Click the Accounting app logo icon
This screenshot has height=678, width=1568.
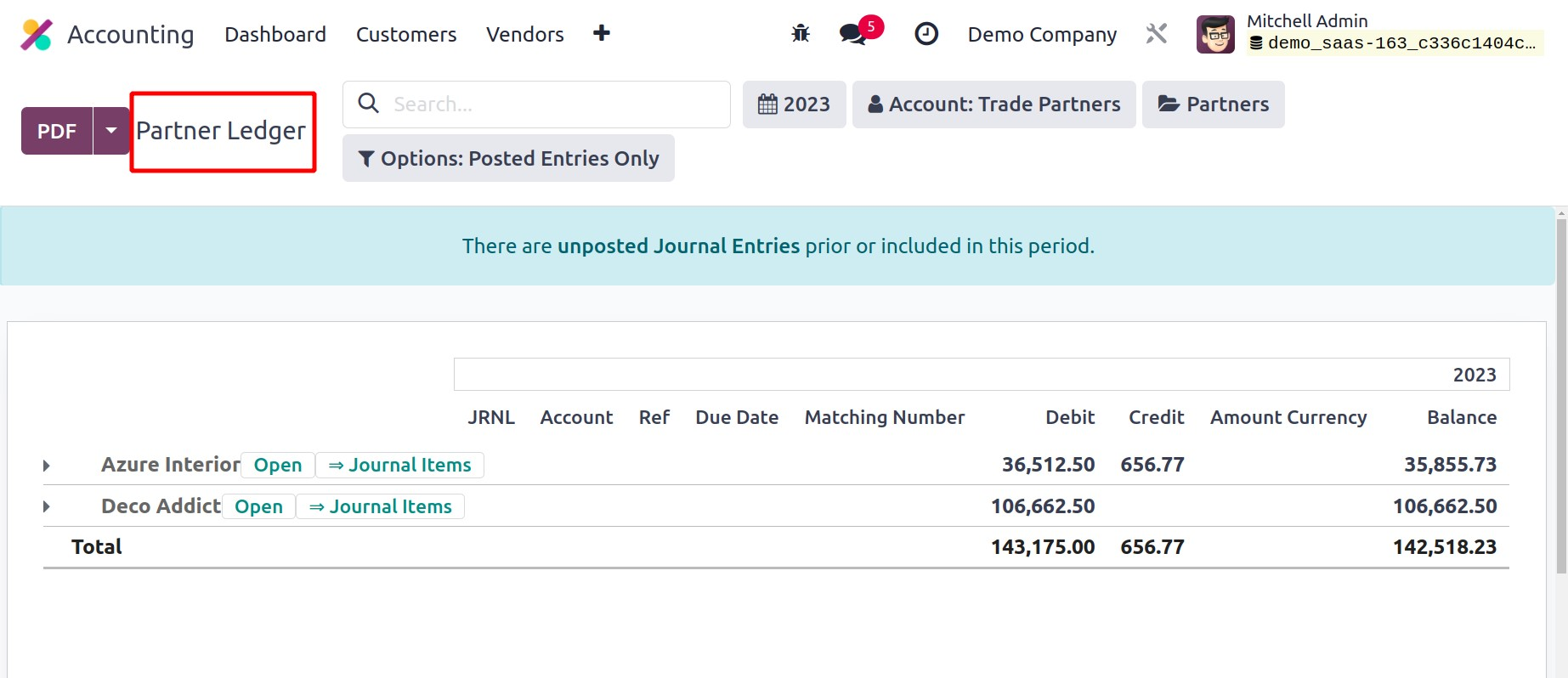(36, 35)
